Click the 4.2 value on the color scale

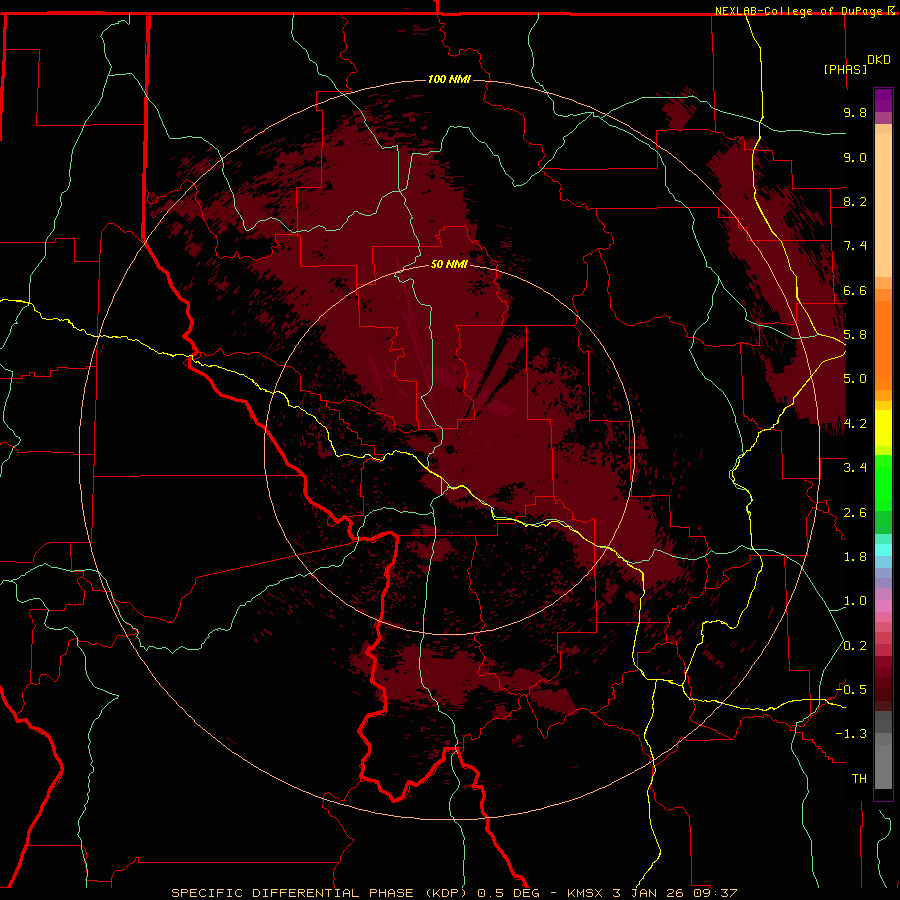855,424
